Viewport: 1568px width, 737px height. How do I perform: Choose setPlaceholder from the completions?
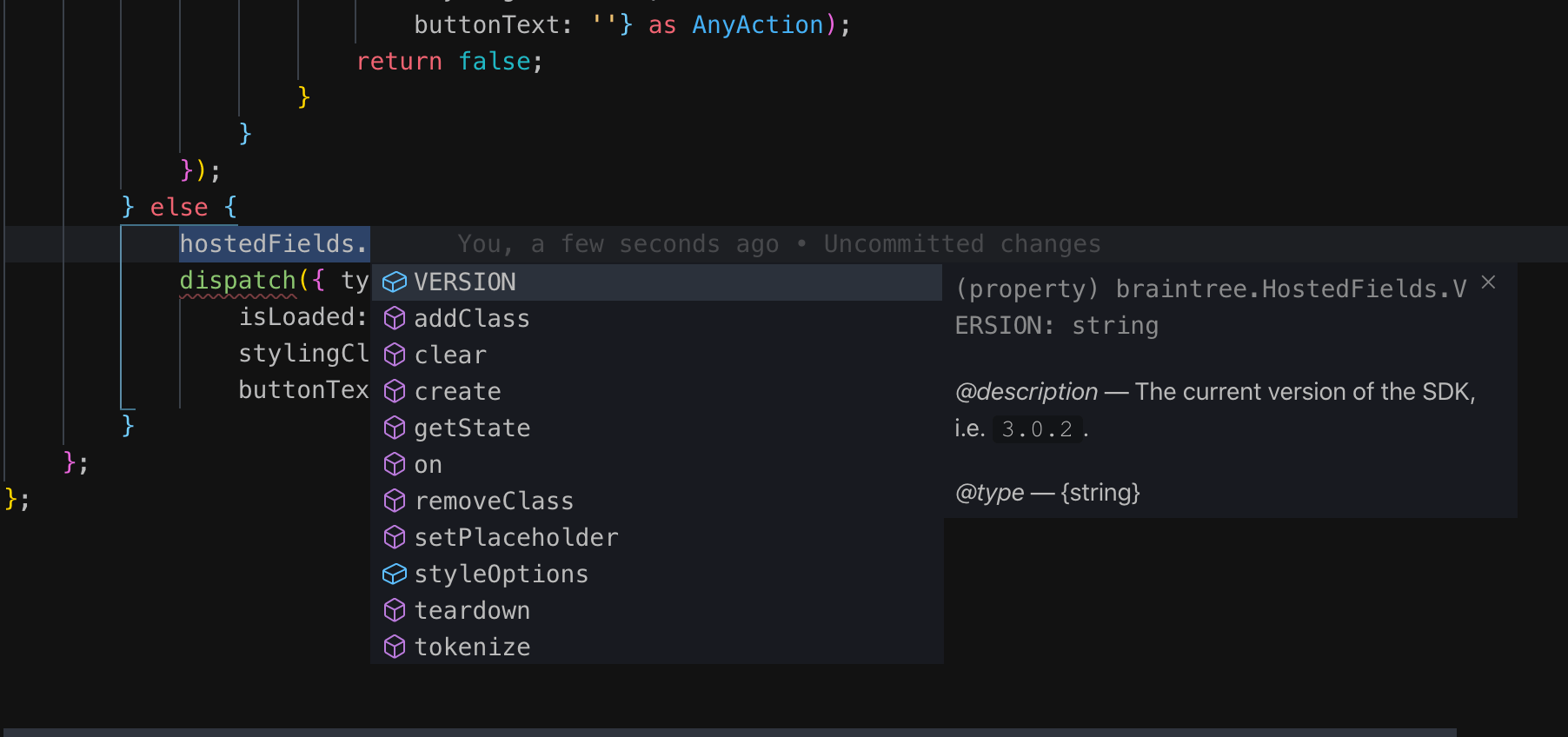coord(516,537)
